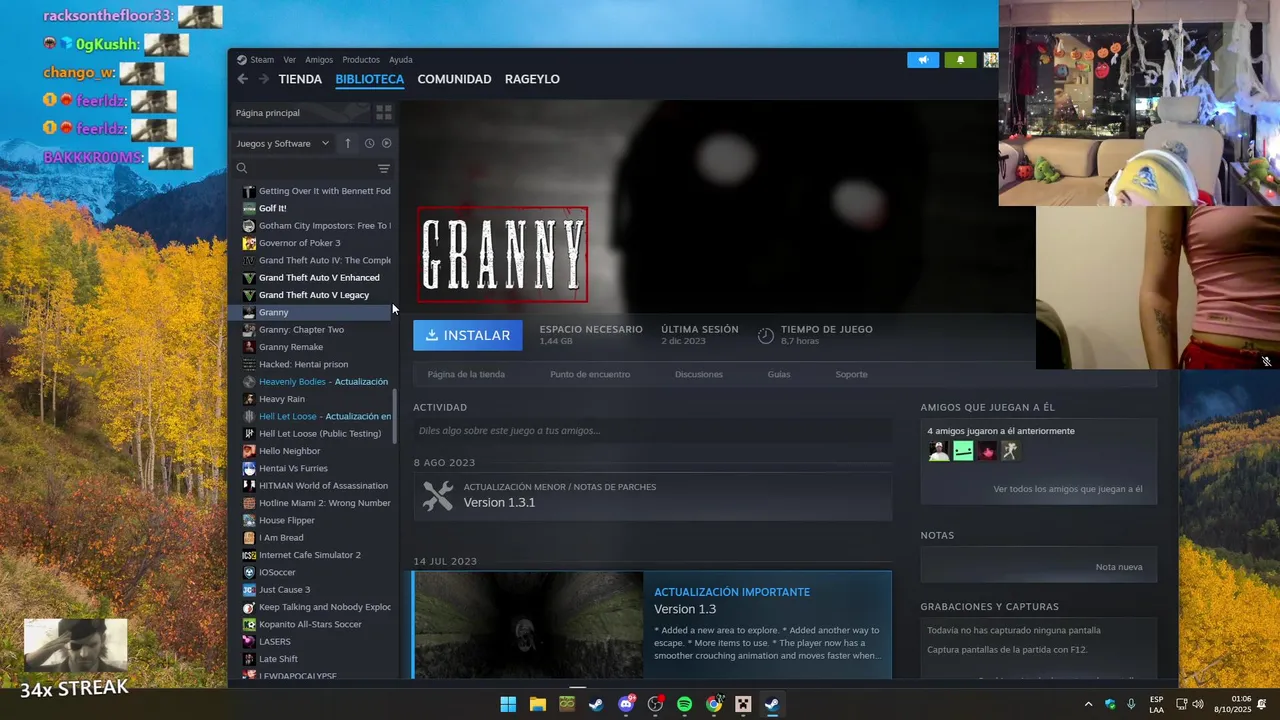Screen dimensions: 1280x720
Task: Select Hello Neighbor in the library
Action: pos(316,451)
